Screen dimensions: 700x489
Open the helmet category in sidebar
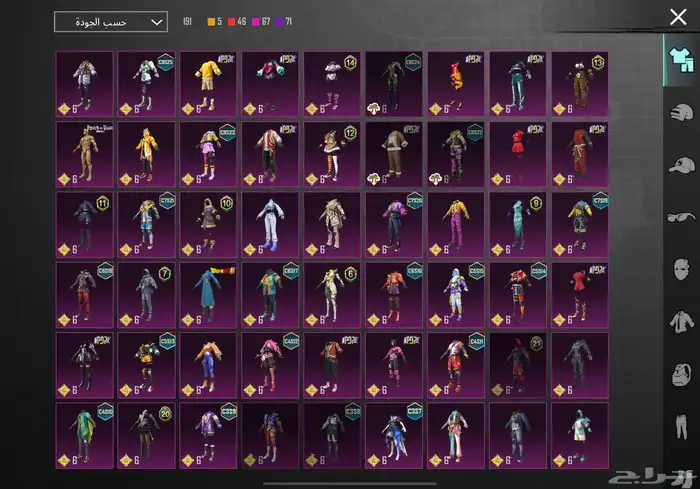pos(679,111)
